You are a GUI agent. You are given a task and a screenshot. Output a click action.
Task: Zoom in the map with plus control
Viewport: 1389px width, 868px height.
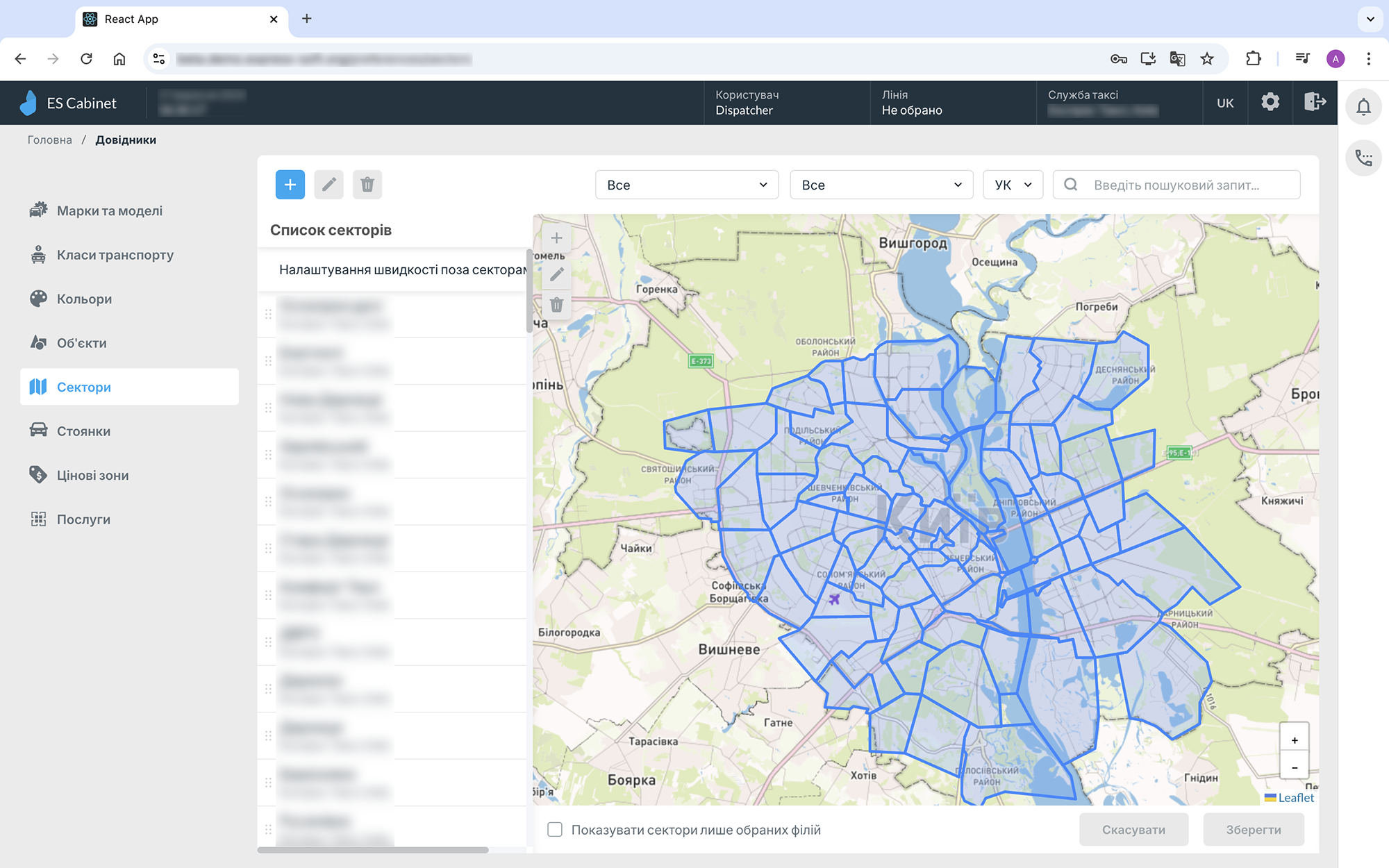tap(1295, 740)
